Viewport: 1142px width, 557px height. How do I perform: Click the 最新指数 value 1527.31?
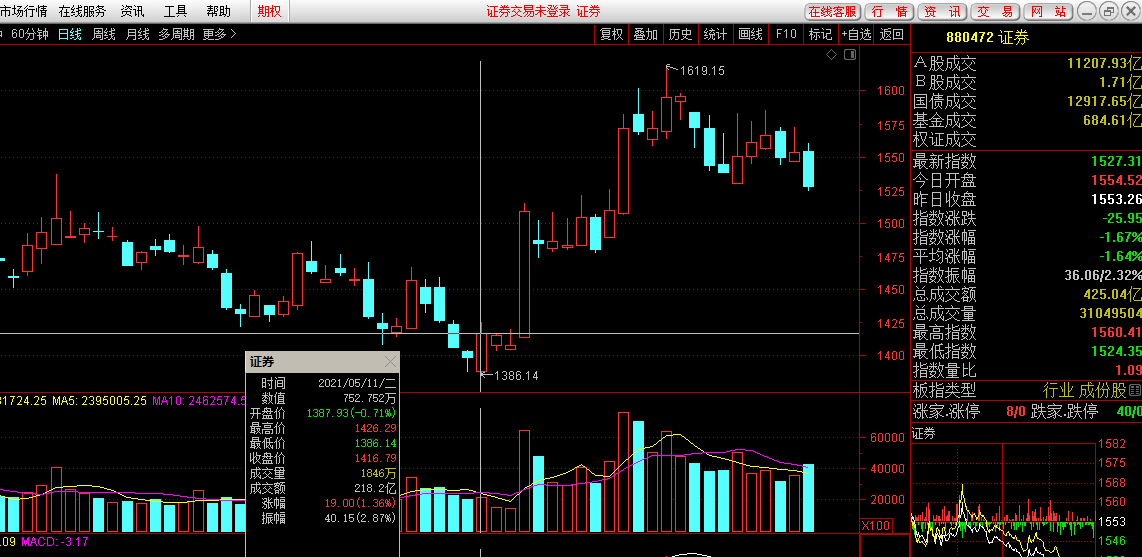tap(1116, 161)
